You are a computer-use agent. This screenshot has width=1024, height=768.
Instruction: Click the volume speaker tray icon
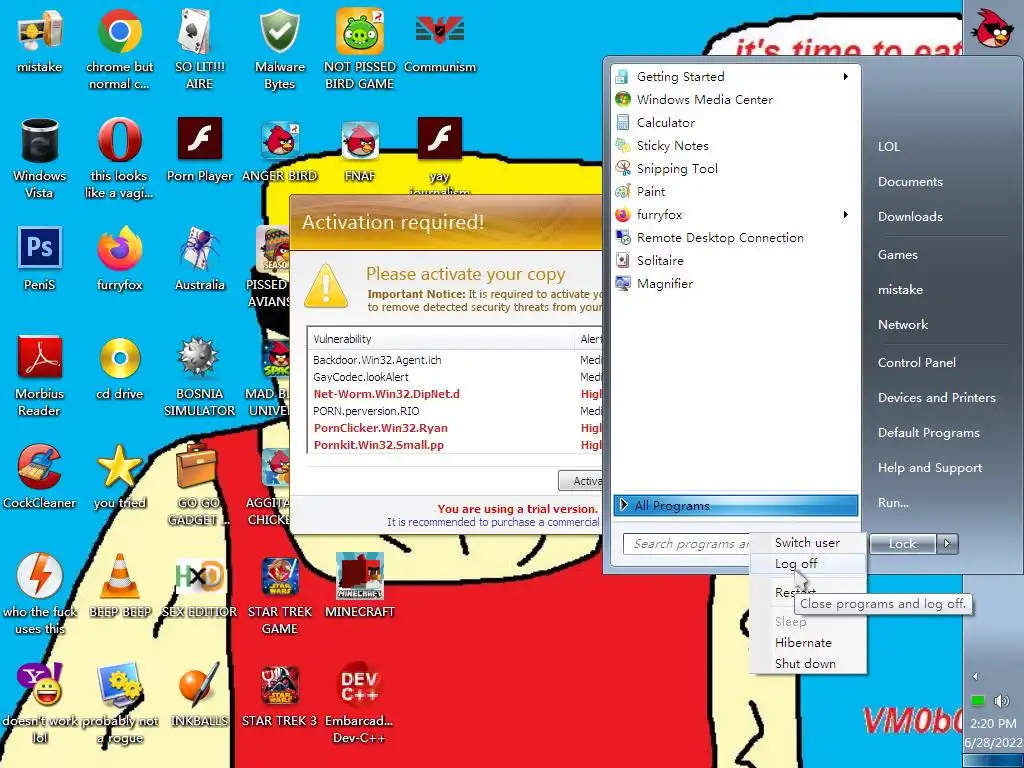click(1001, 701)
